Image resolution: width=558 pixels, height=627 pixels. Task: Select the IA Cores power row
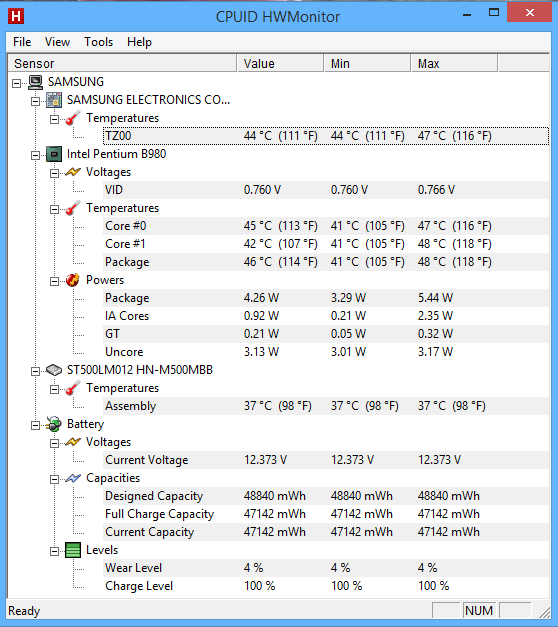tap(326, 316)
